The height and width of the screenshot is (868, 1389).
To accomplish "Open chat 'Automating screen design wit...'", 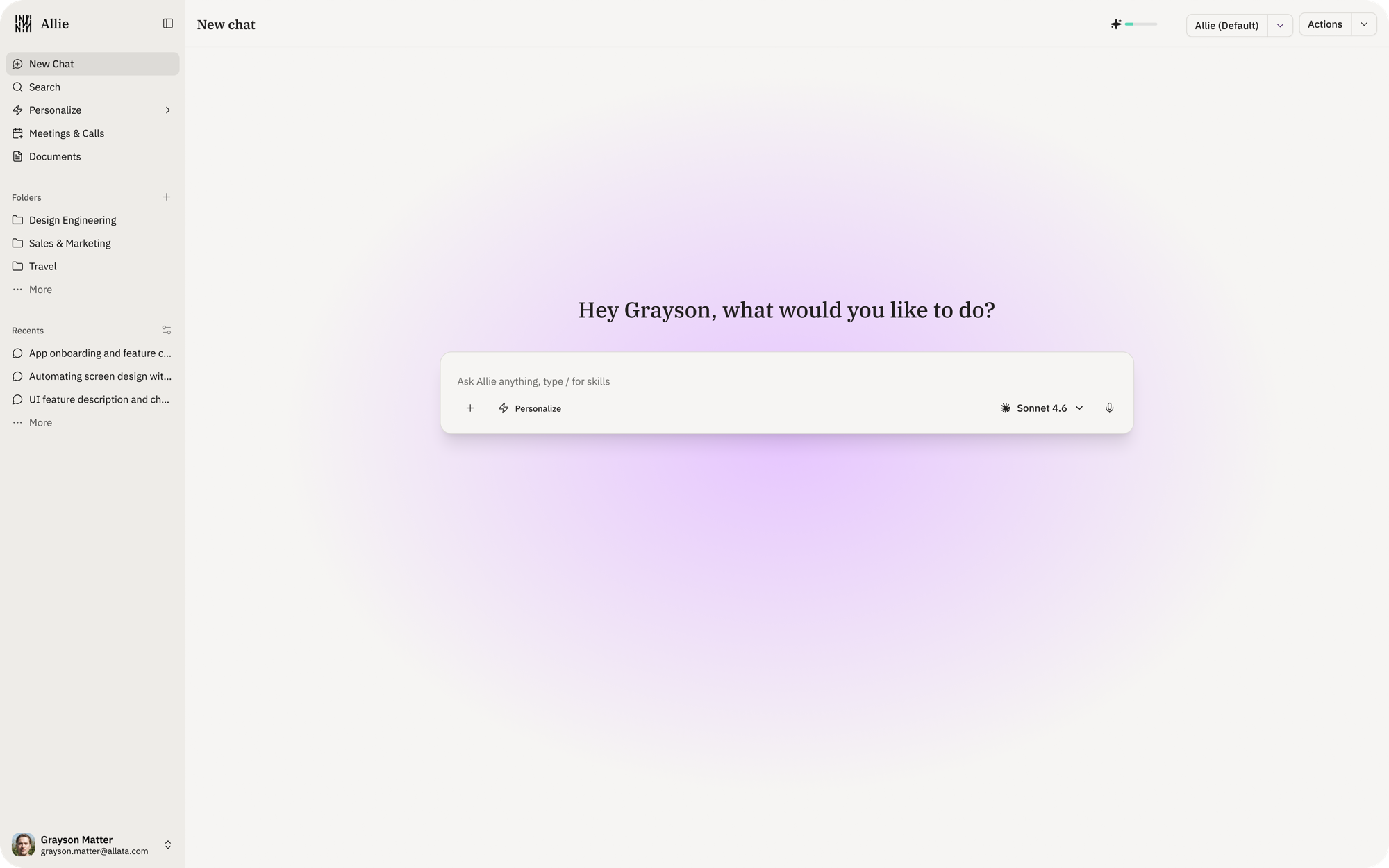I will (92, 376).
